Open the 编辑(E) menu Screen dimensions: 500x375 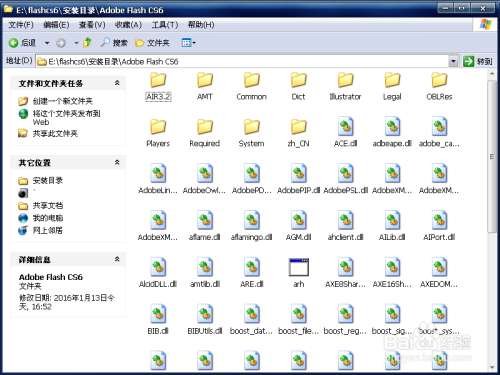[x=56, y=25]
